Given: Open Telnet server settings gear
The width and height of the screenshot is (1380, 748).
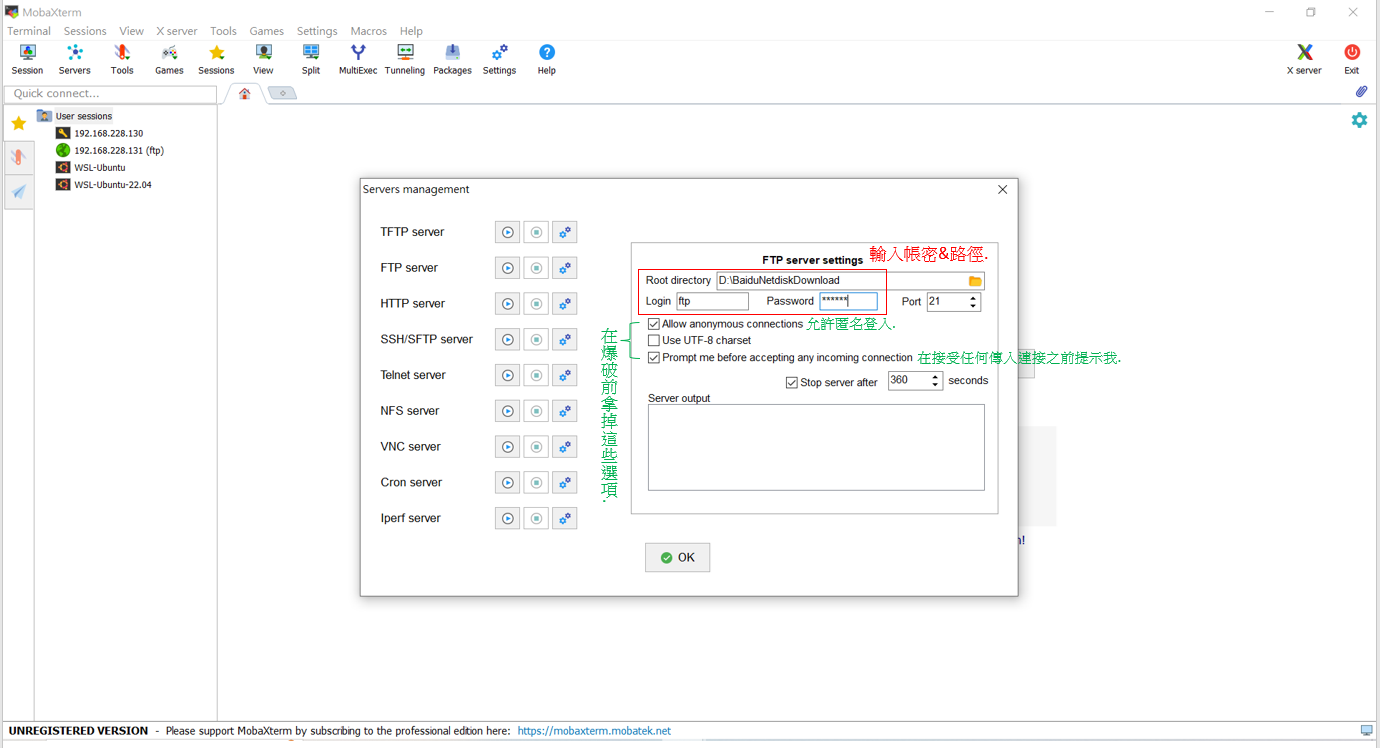Looking at the screenshot, I should point(565,375).
